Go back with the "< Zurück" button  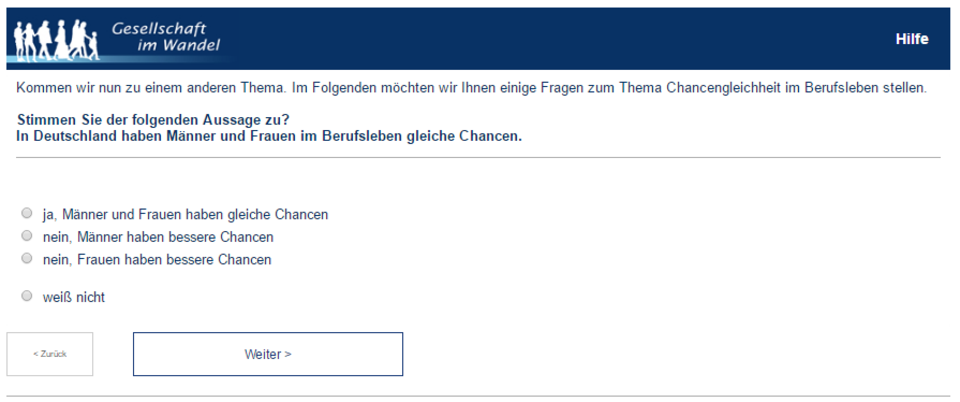coord(50,354)
